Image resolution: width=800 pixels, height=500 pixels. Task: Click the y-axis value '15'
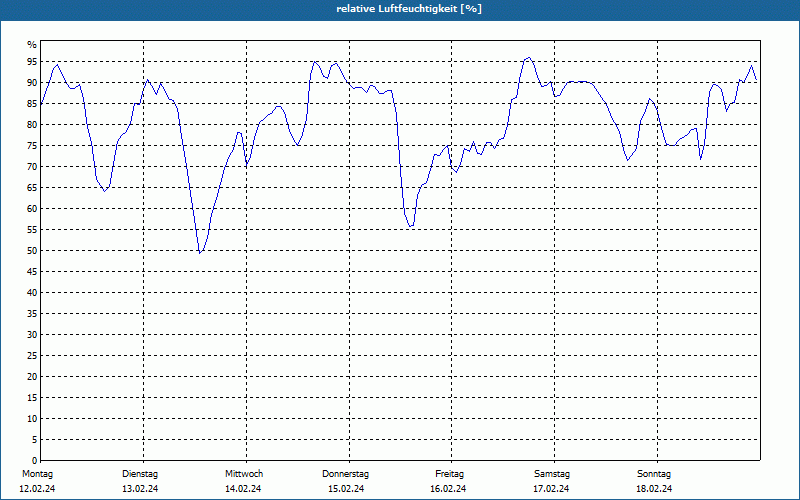[32, 397]
